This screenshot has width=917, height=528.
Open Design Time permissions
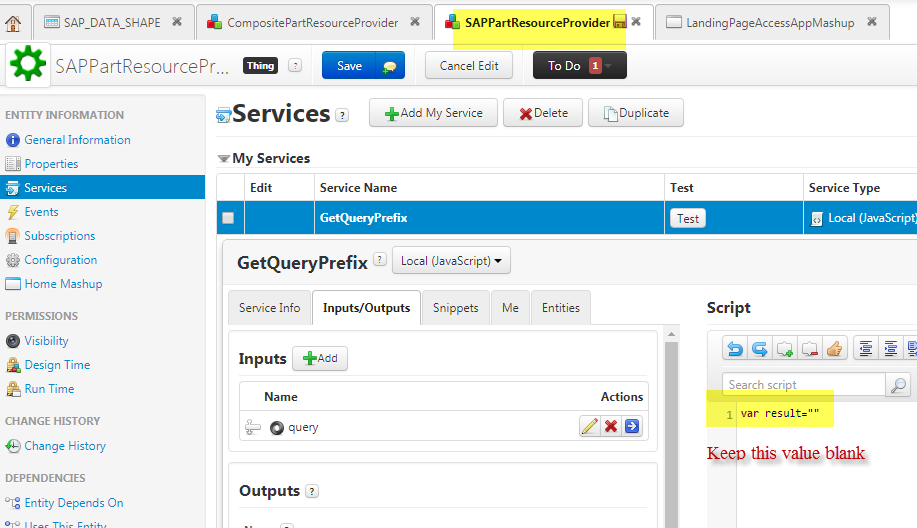pos(57,364)
